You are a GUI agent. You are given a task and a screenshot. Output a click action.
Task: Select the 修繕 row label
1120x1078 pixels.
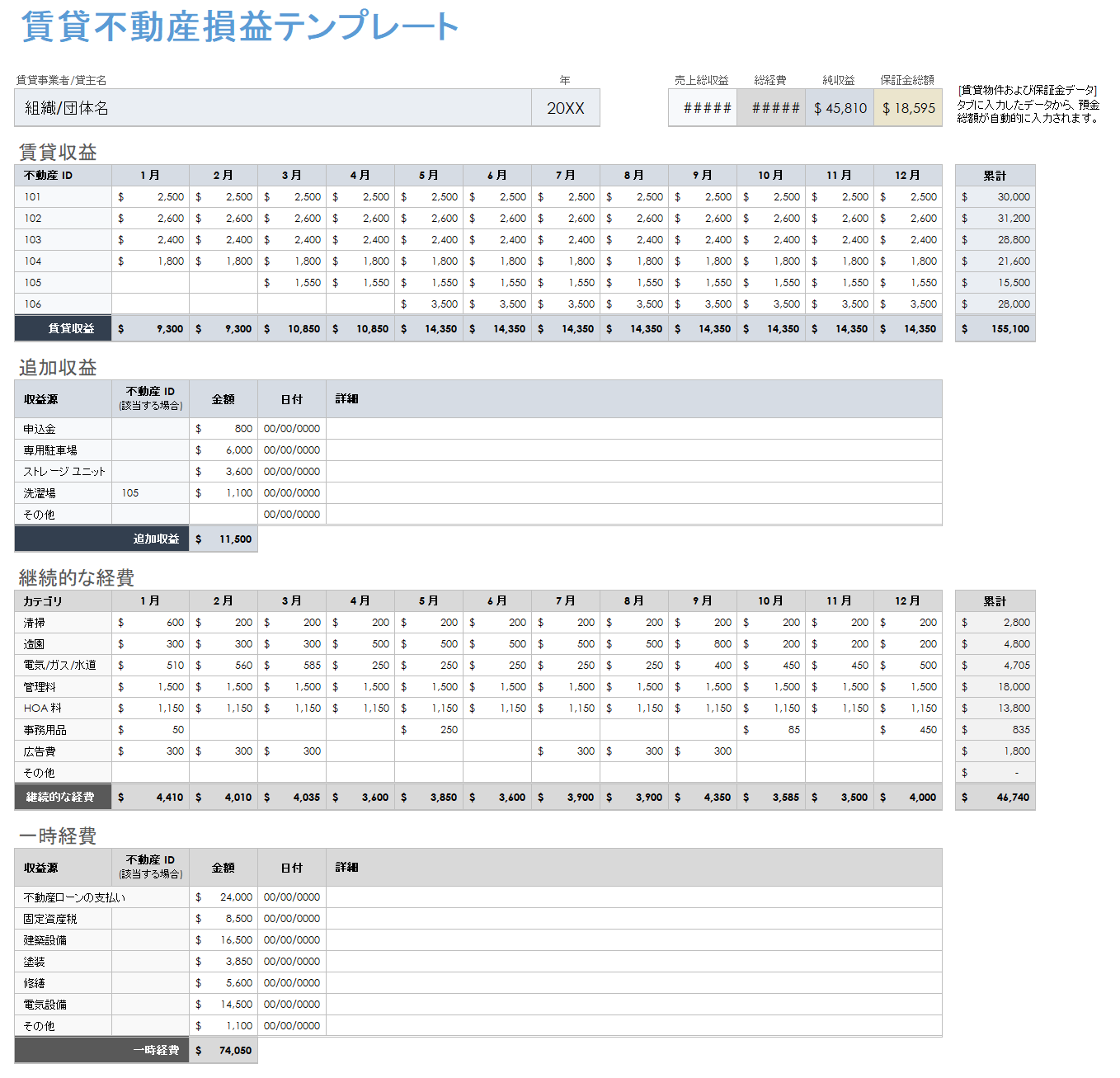pos(64,983)
